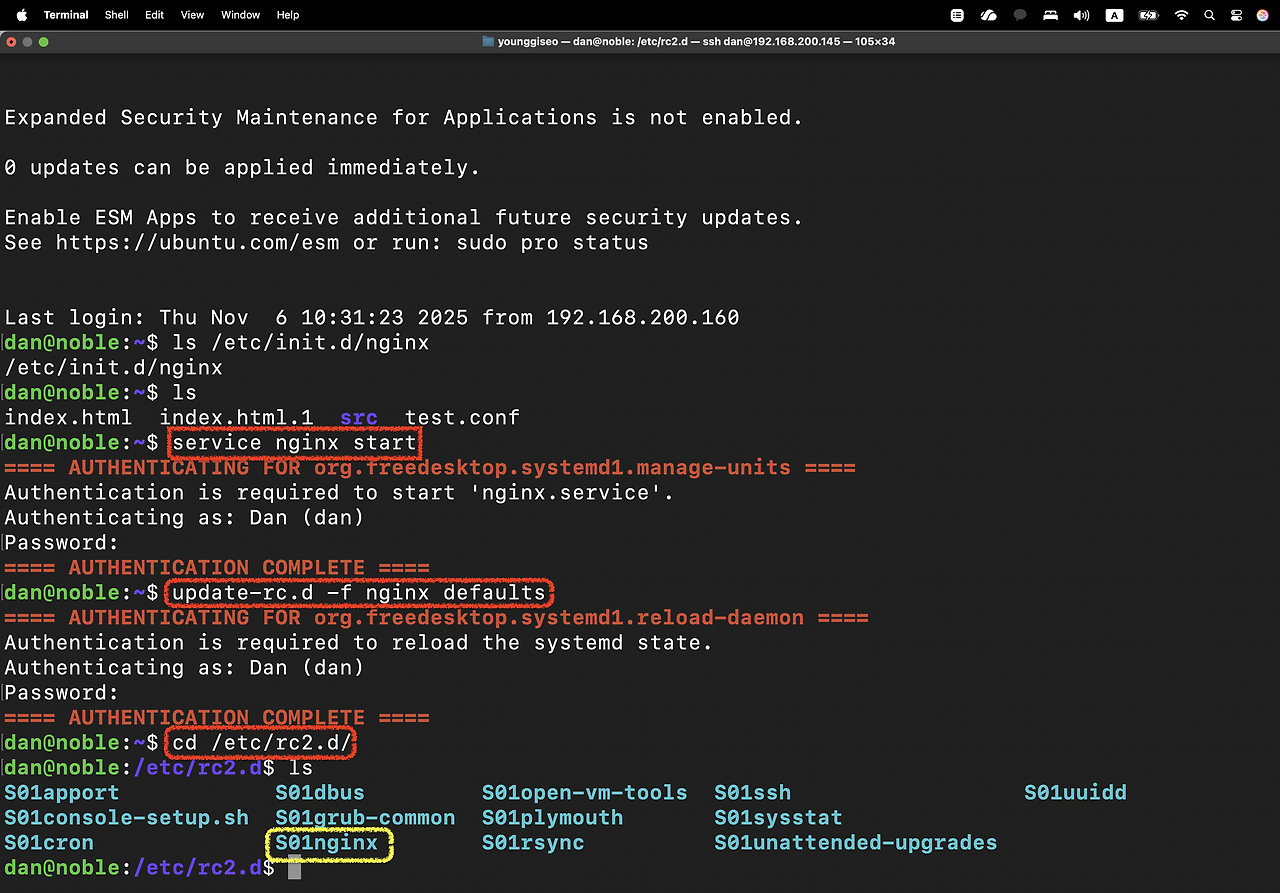The image size is (1280, 893).
Task: Click the 'Expanded Security Maintenance' line
Action: click(404, 118)
